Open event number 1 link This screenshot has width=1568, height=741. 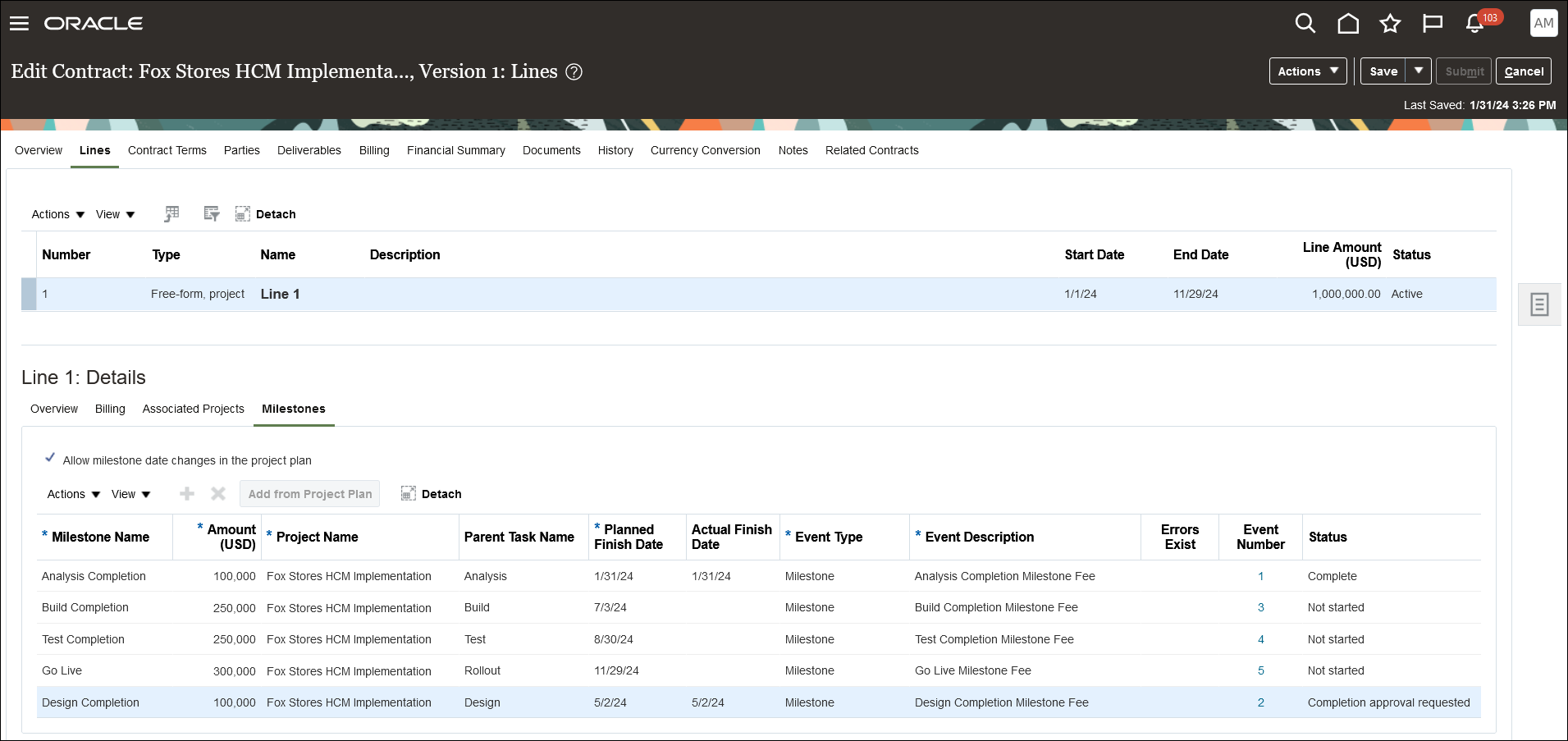point(1261,576)
